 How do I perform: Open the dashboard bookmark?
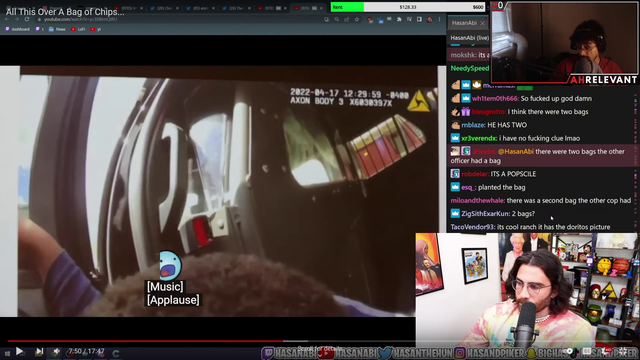[x=17, y=29]
